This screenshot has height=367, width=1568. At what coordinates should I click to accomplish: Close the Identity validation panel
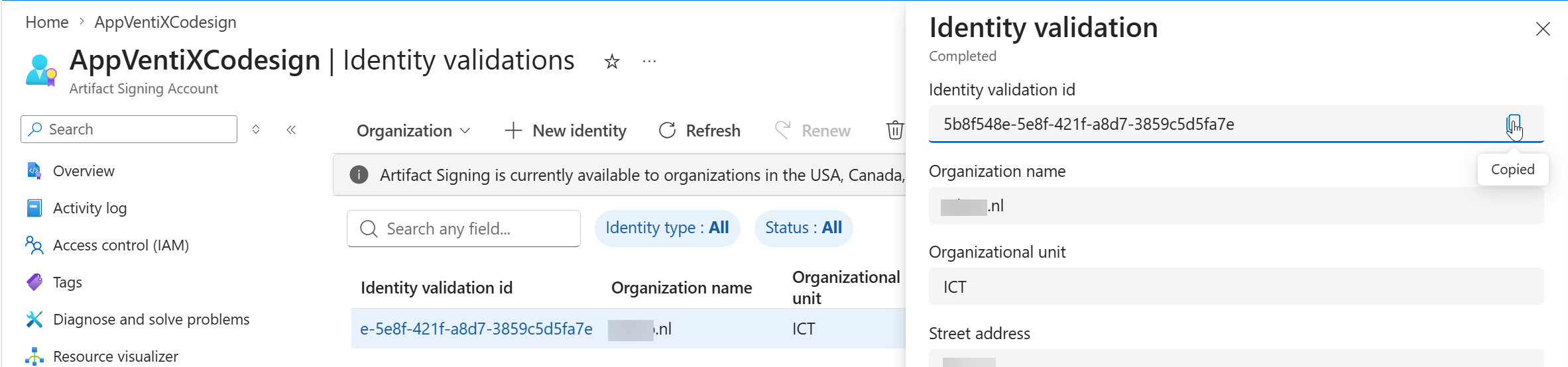tap(1543, 29)
